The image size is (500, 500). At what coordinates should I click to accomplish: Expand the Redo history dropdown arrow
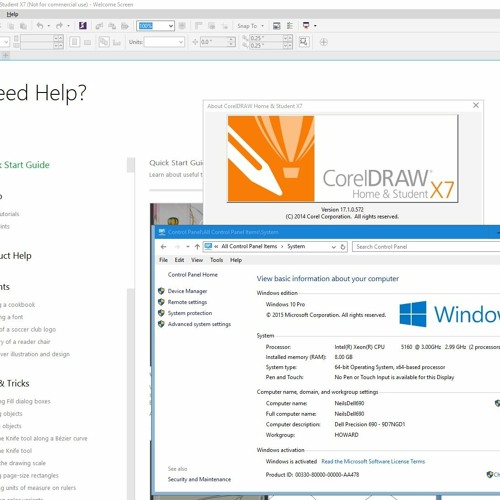(68, 26)
